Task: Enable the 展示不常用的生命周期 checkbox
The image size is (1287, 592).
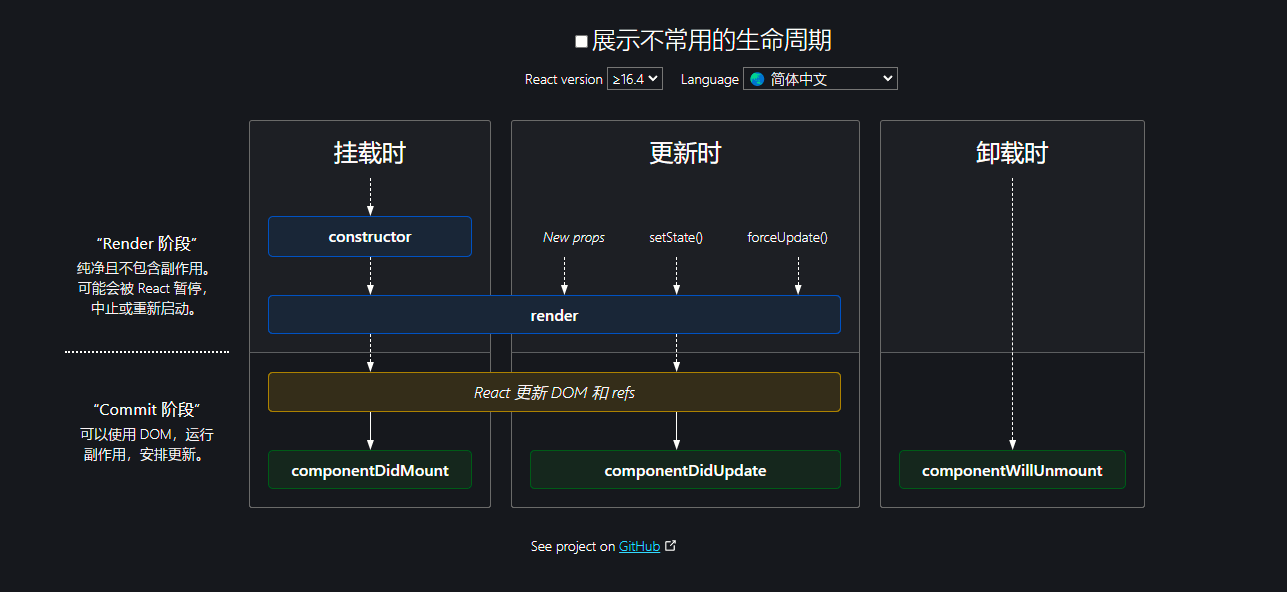Action: pos(581,41)
